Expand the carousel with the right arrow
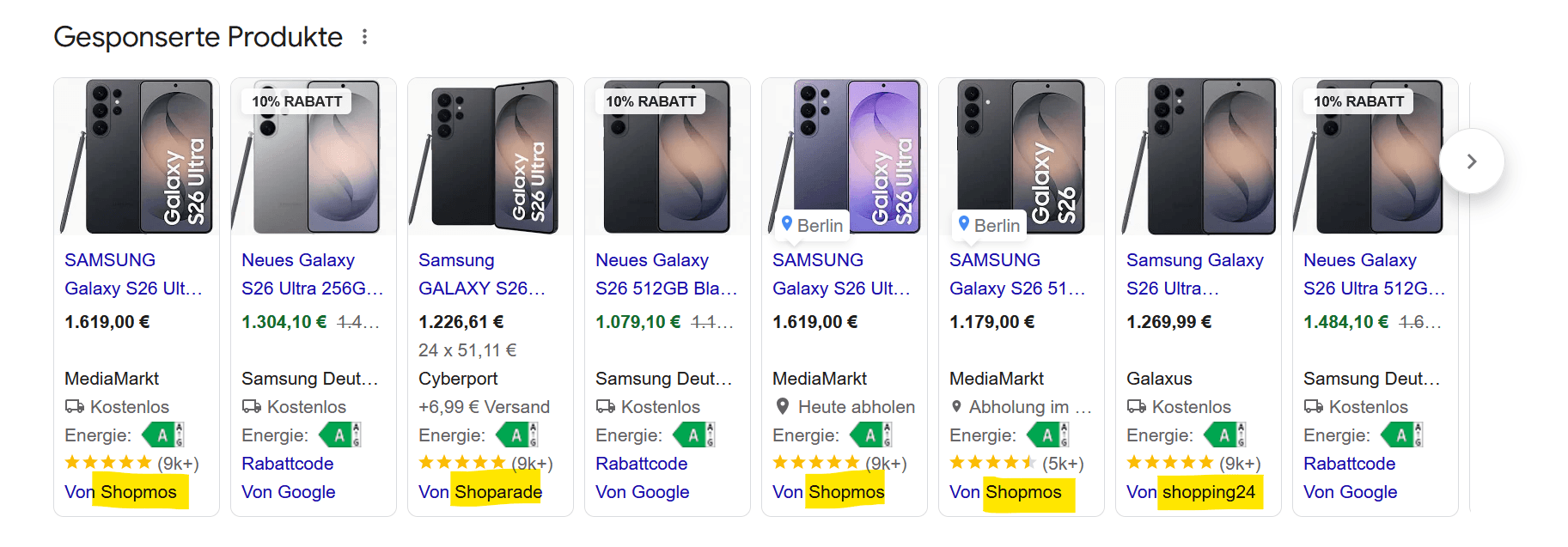Screen dimensions: 1568x547 click(x=1471, y=161)
